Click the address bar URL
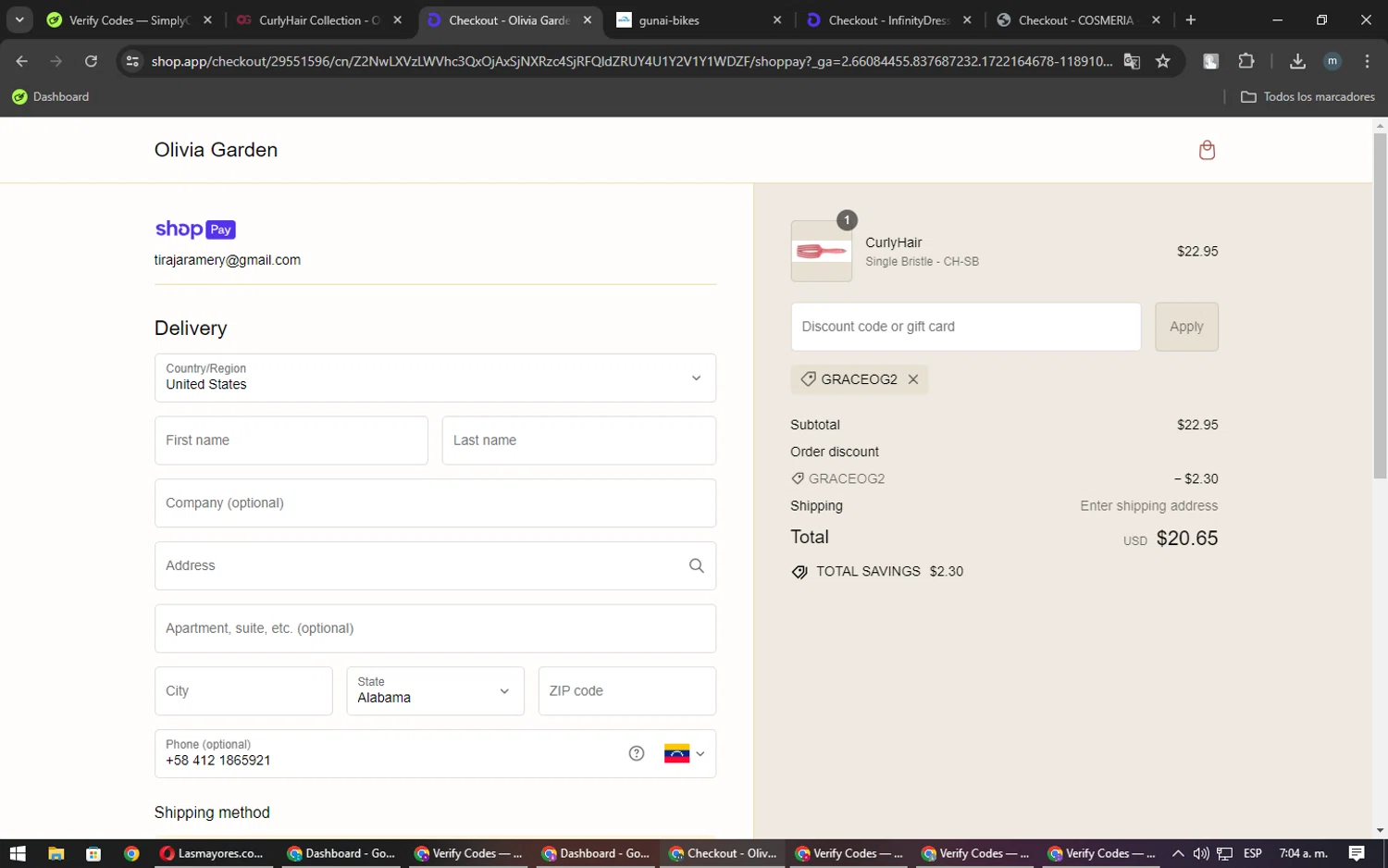The height and width of the screenshot is (868, 1388). pyautogui.click(x=631, y=61)
